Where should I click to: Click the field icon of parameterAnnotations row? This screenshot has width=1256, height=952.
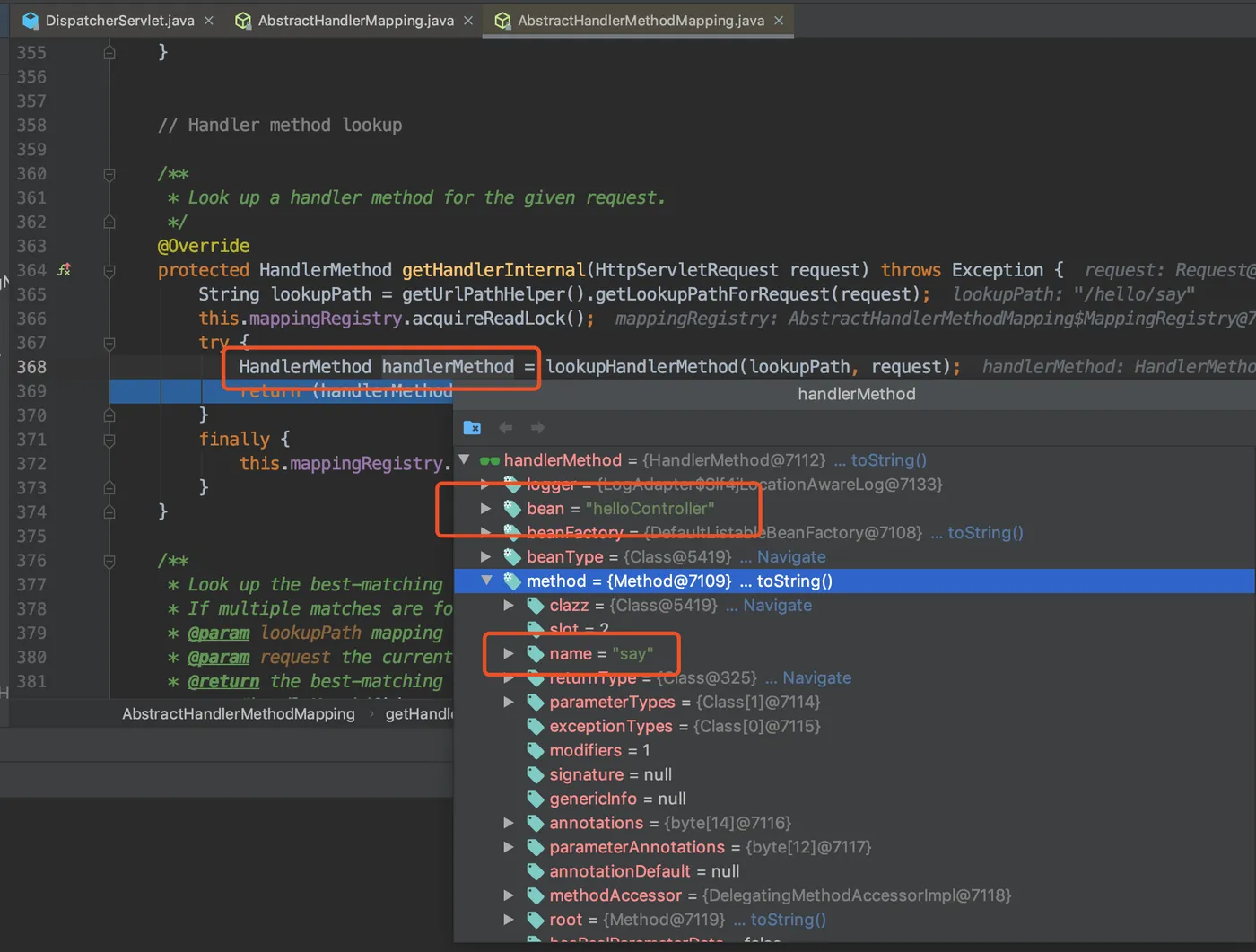(536, 846)
